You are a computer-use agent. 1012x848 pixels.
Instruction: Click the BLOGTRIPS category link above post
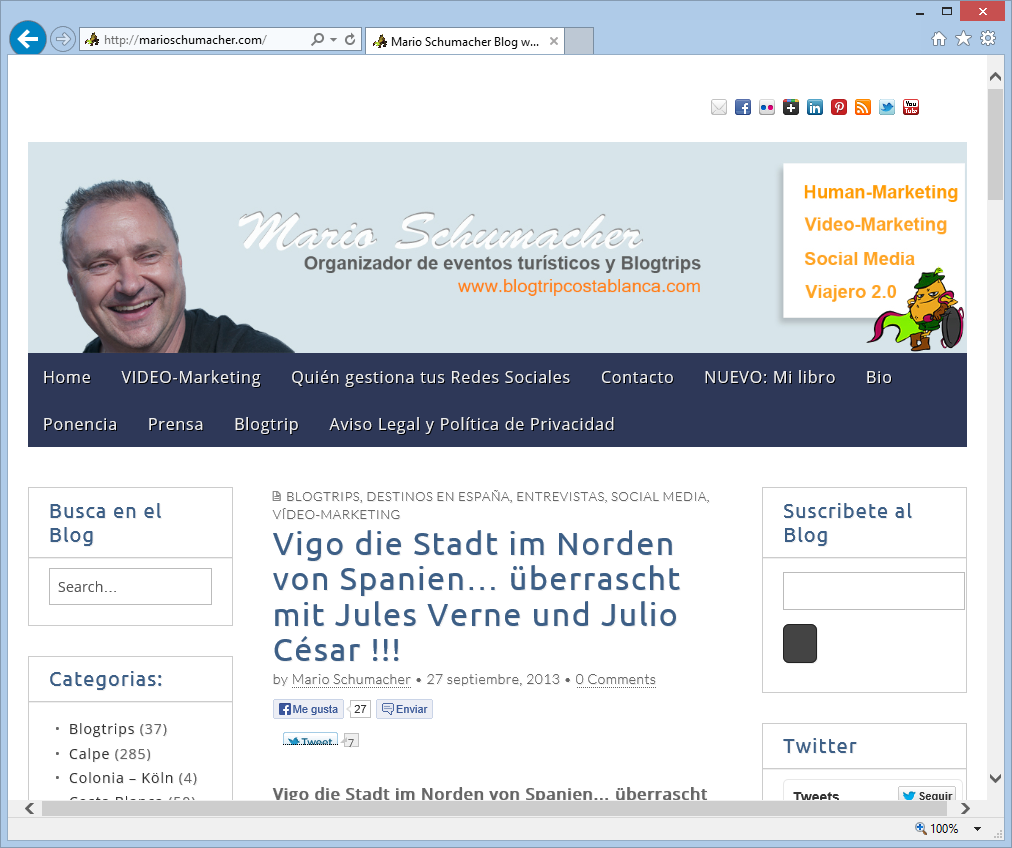323,496
